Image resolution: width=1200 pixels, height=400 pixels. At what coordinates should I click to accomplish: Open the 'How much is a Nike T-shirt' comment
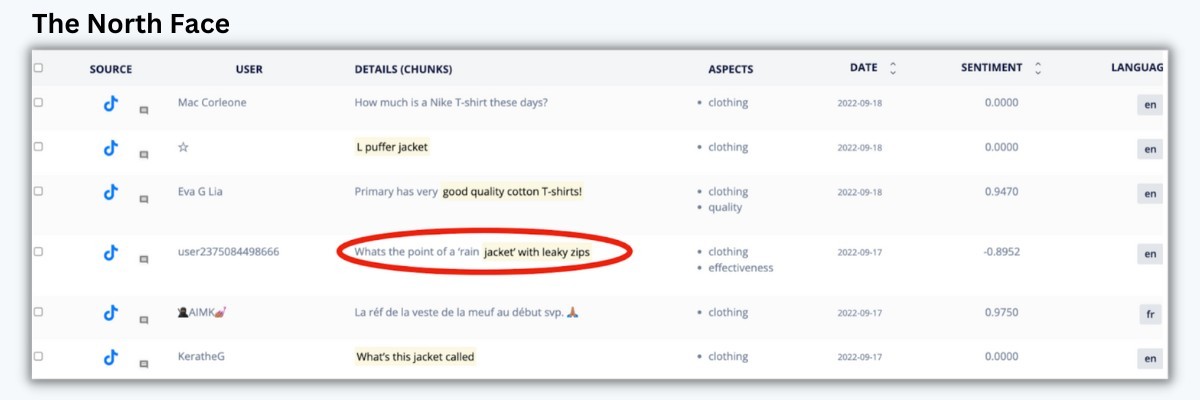(x=451, y=102)
